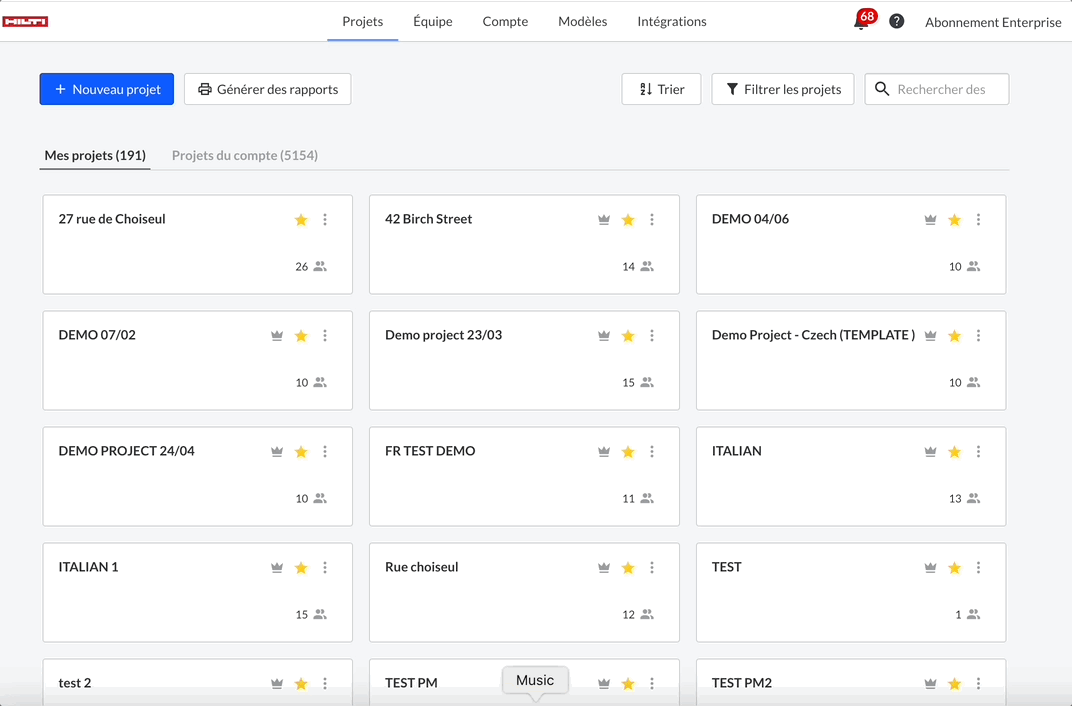
Task: Create a Nouveau projet
Action: [107, 89]
